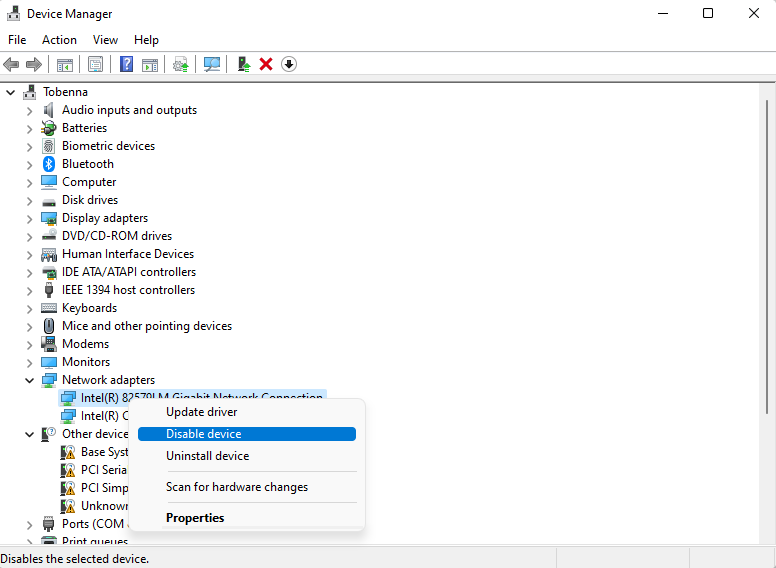Click the red X Uninstall device icon
The image size is (776, 568).
[x=266, y=64]
